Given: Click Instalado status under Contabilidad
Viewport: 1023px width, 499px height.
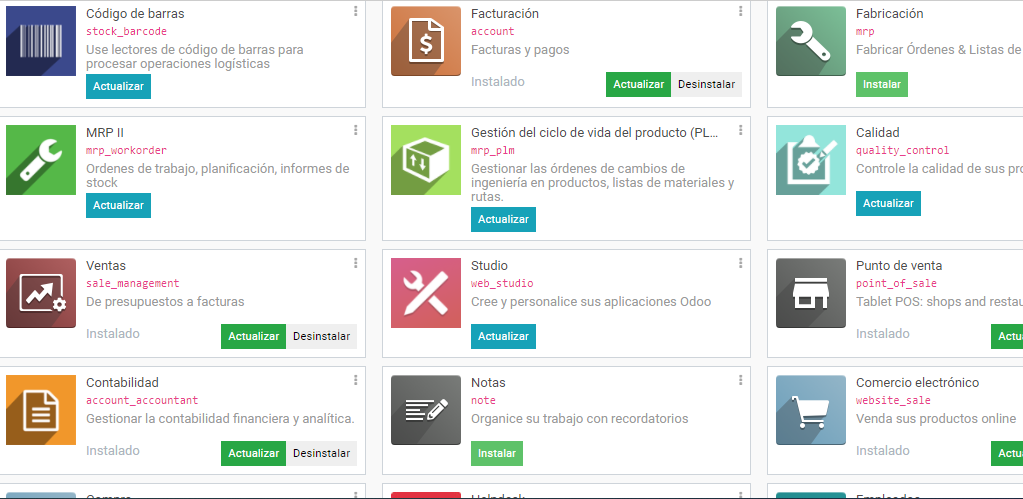Looking at the screenshot, I should (x=113, y=450).
